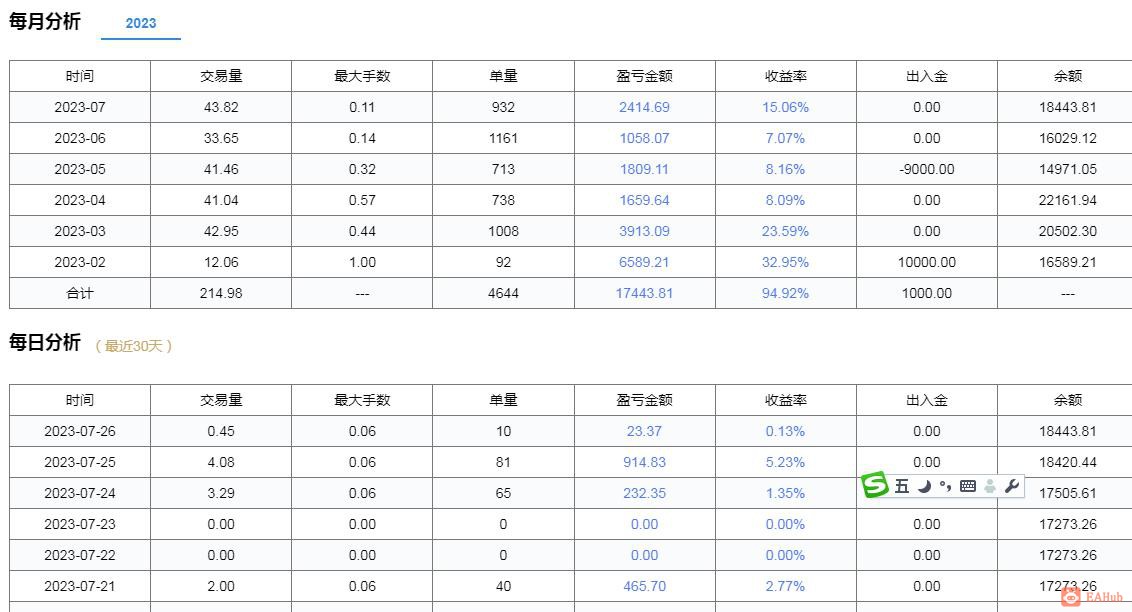This screenshot has height=612, width=1132.
Task: Open the Sogou input method menu via the green S logo
Action: click(875, 486)
